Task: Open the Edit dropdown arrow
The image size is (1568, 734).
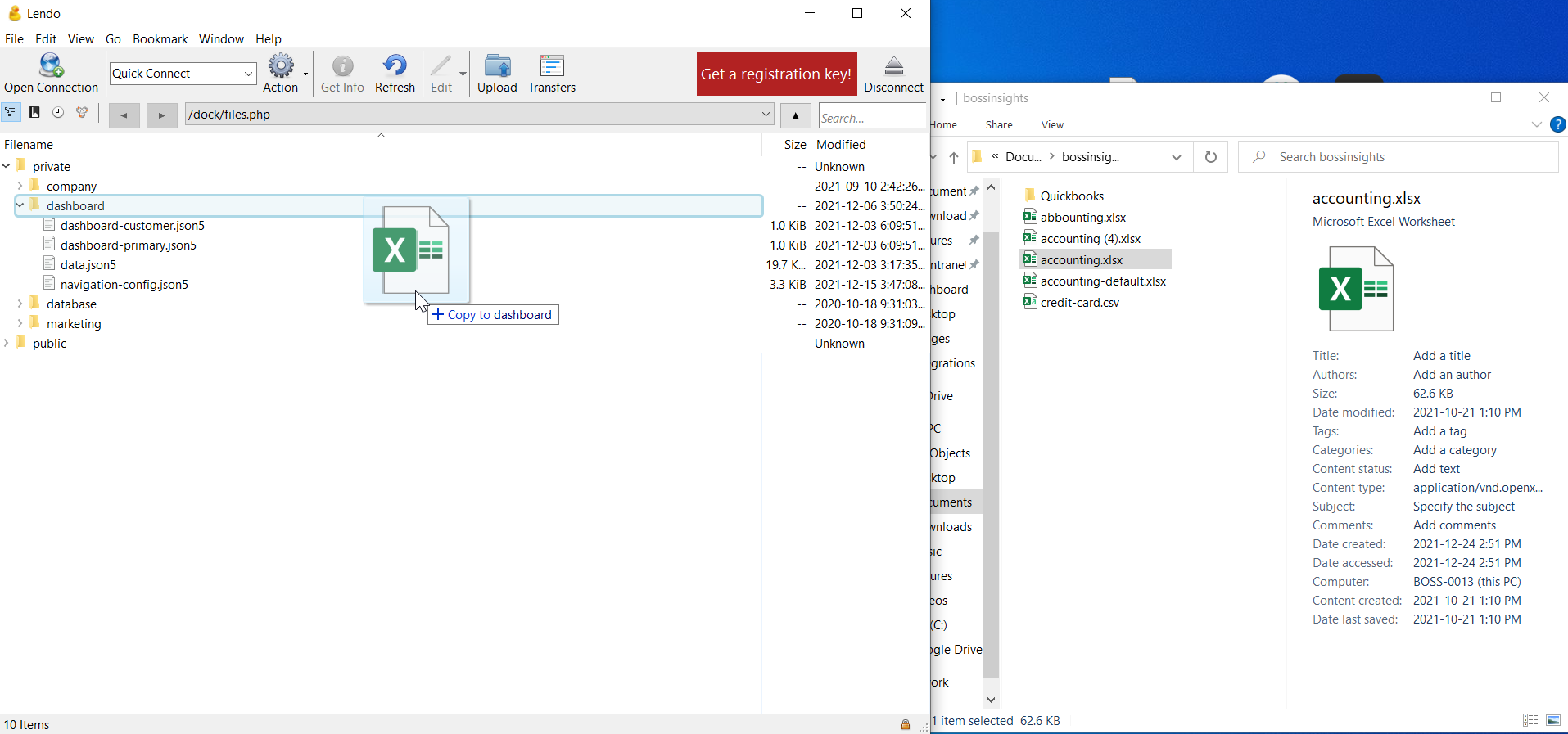Action: click(463, 74)
